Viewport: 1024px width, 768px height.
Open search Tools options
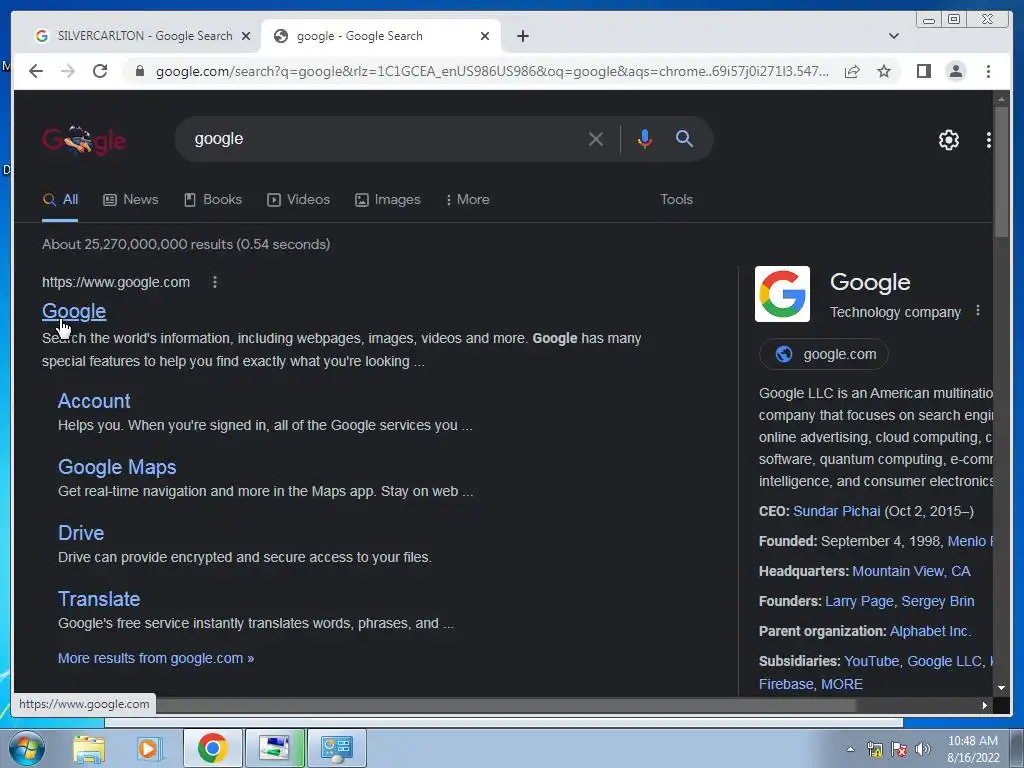pos(676,200)
